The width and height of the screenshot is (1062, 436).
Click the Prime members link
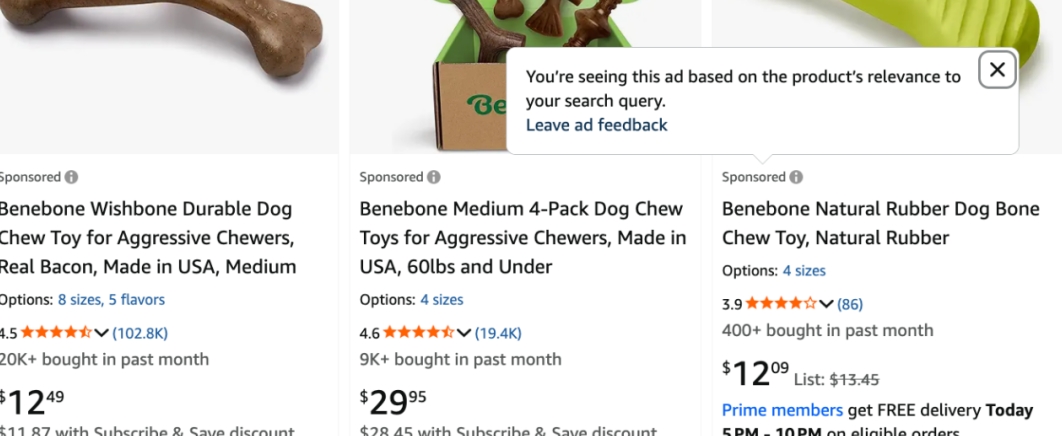tap(782, 410)
